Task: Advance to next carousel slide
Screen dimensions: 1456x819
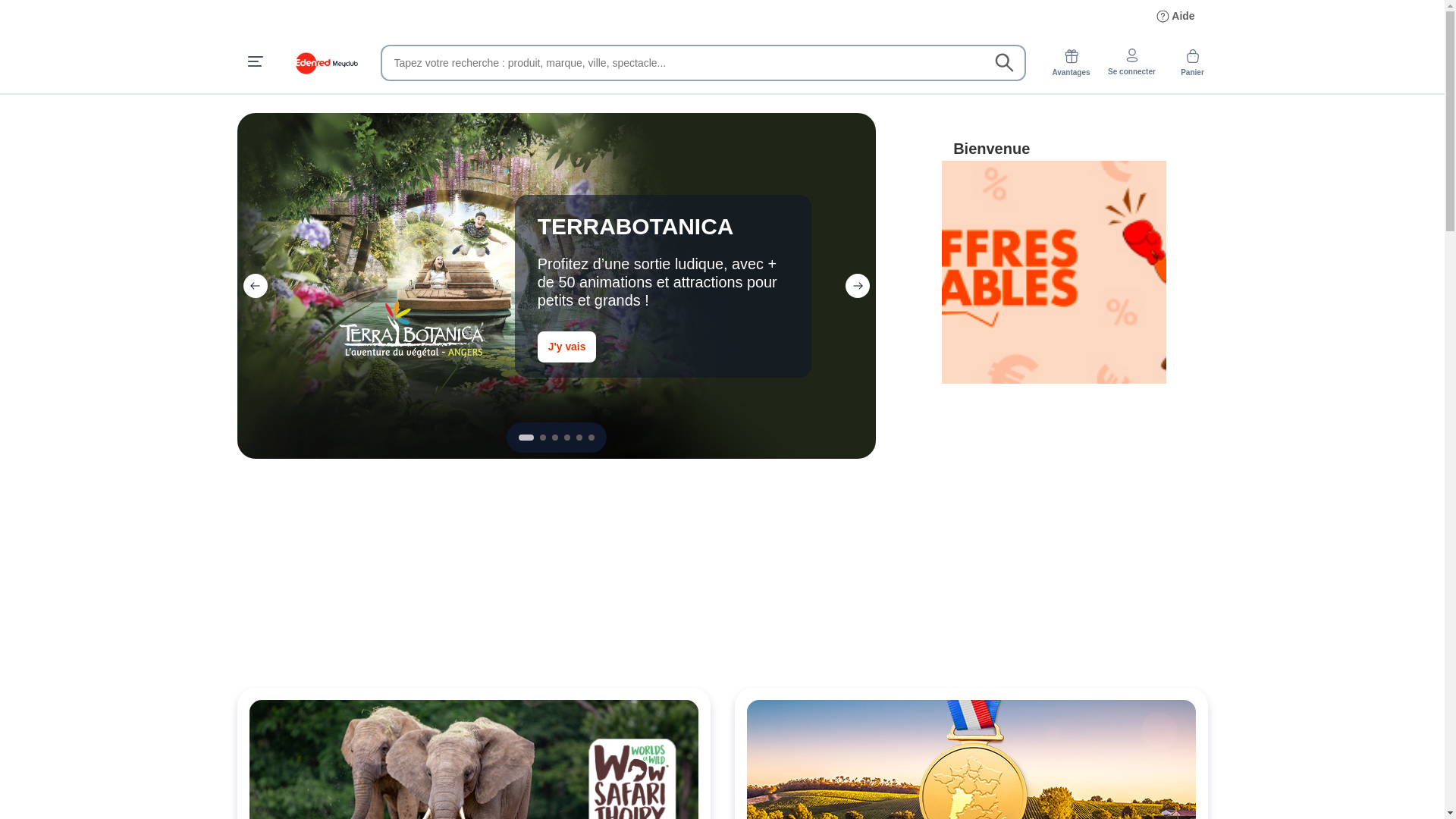Action: [x=858, y=286]
